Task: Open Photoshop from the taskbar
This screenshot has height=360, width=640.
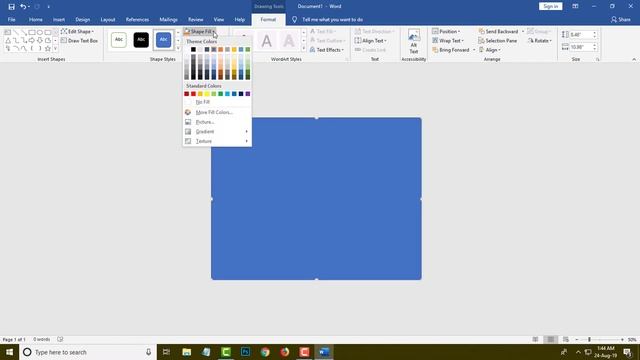Action: point(245,352)
